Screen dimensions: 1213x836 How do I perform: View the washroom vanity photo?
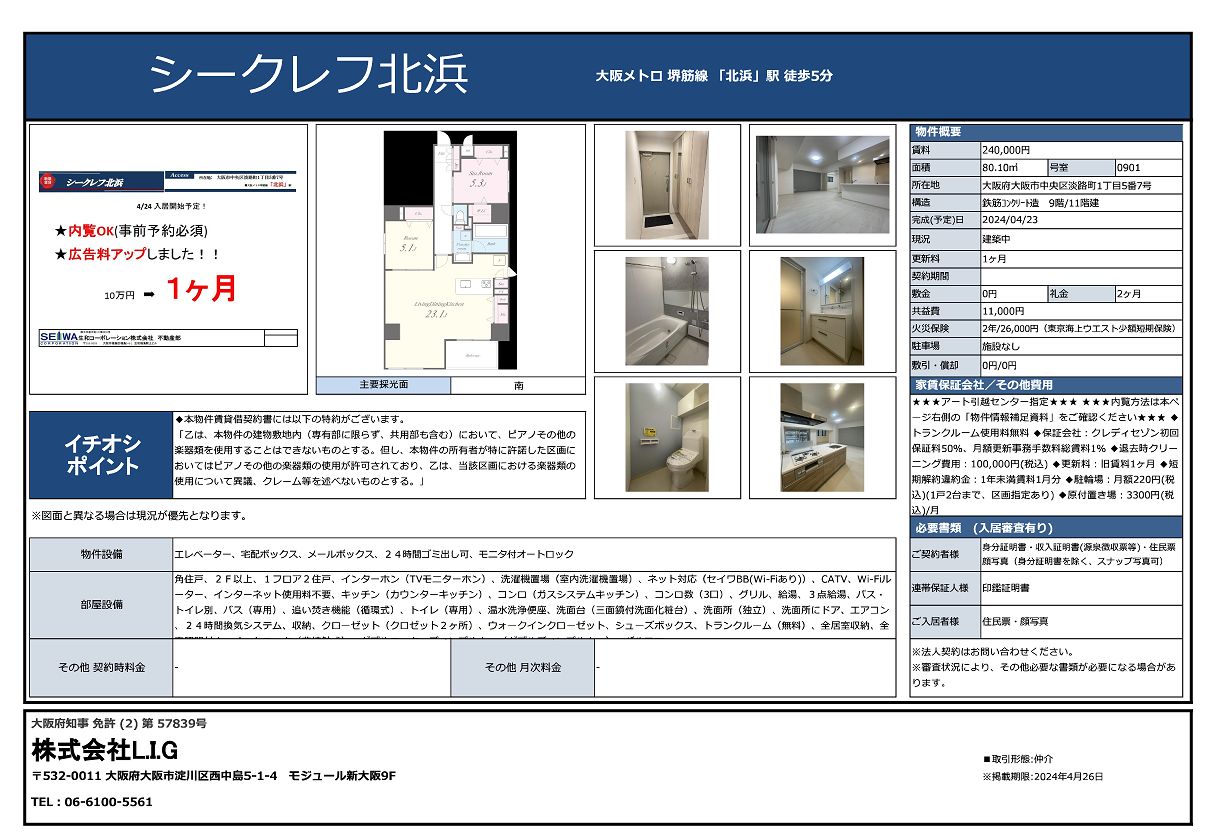pyautogui.click(x=822, y=311)
